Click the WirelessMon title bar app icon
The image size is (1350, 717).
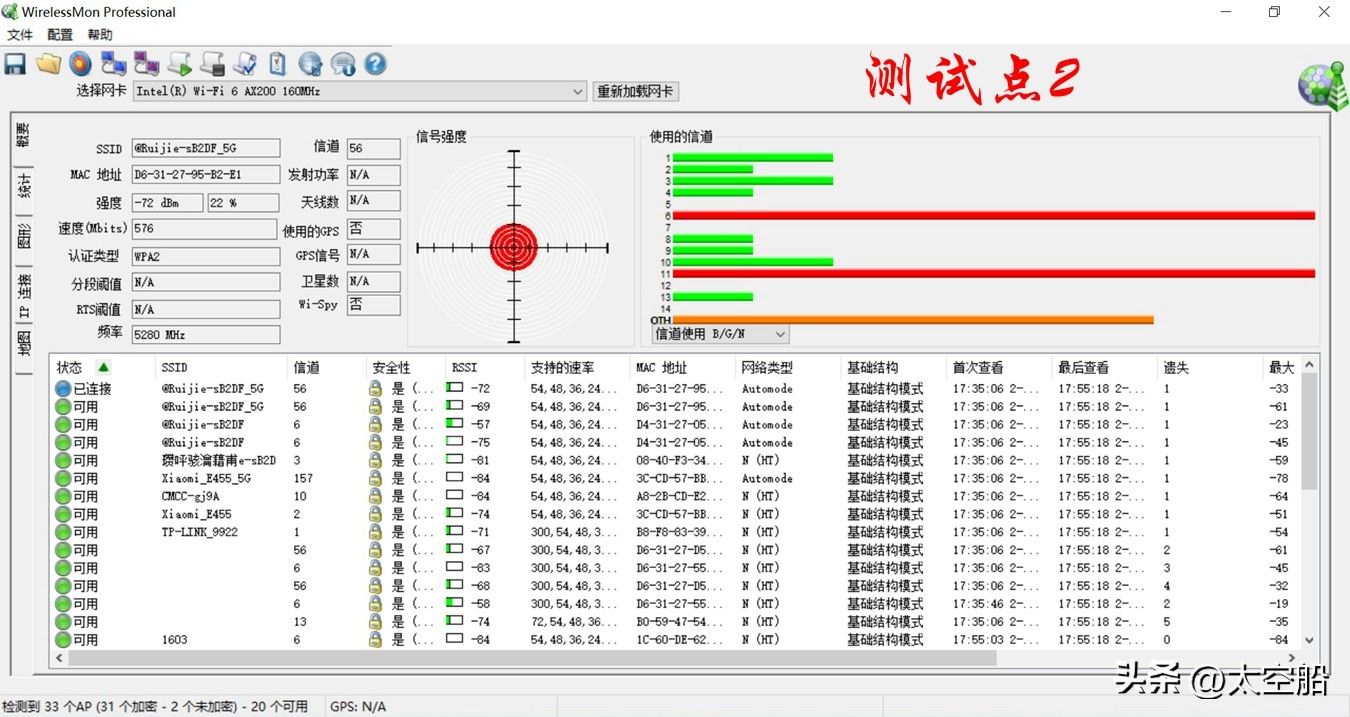click(x=10, y=12)
